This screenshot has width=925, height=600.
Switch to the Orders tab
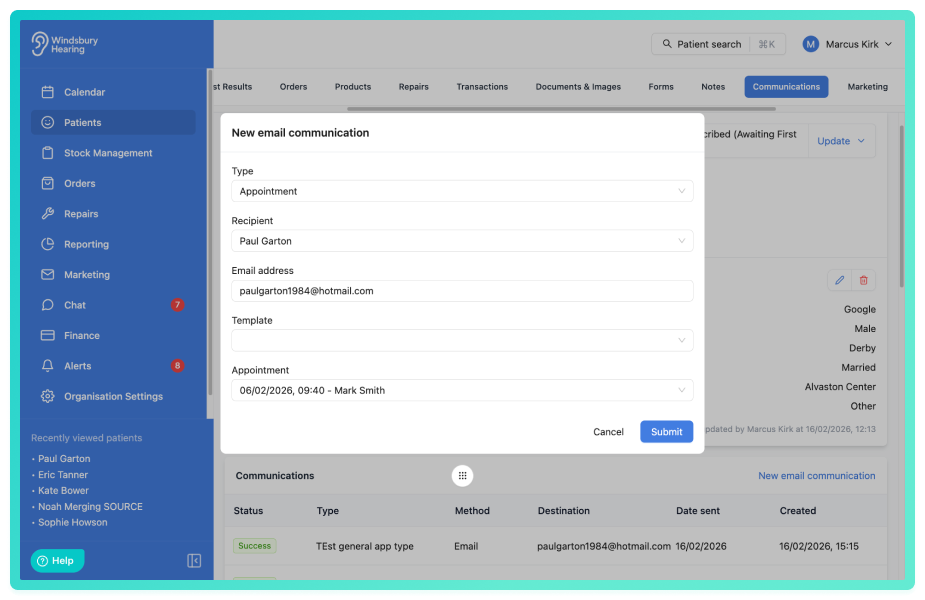tap(293, 87)
